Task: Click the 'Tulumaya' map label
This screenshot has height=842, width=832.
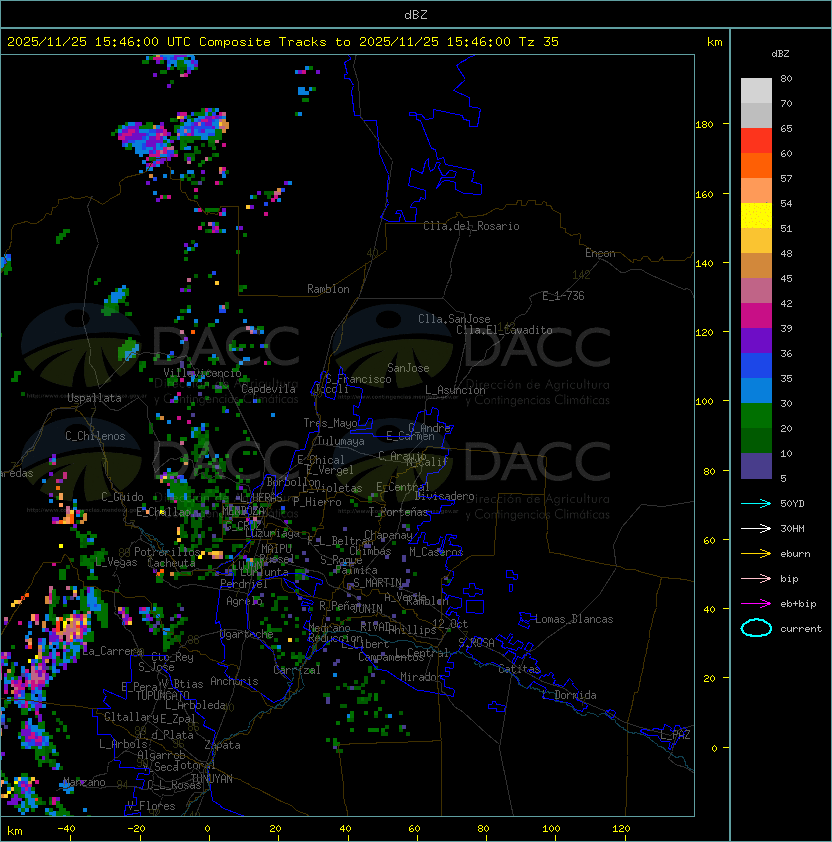Action: coord(341,441)
